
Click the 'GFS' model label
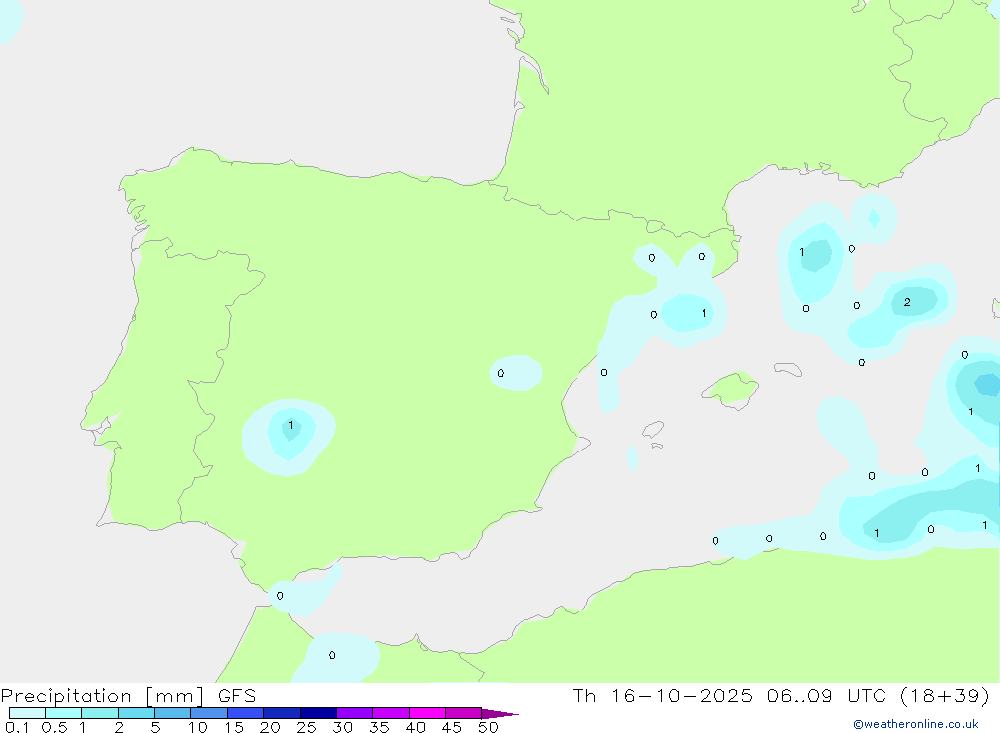click(237, 696)
